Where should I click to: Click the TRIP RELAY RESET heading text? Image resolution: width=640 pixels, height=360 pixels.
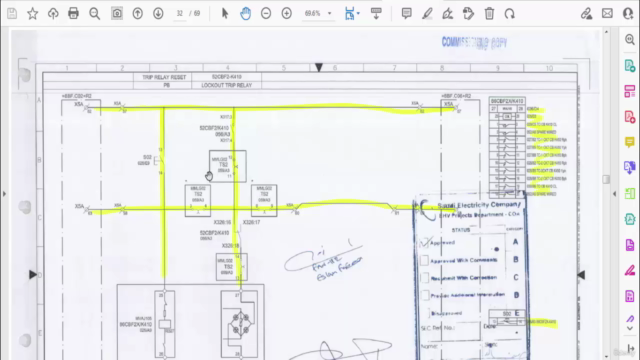point(164,77)
